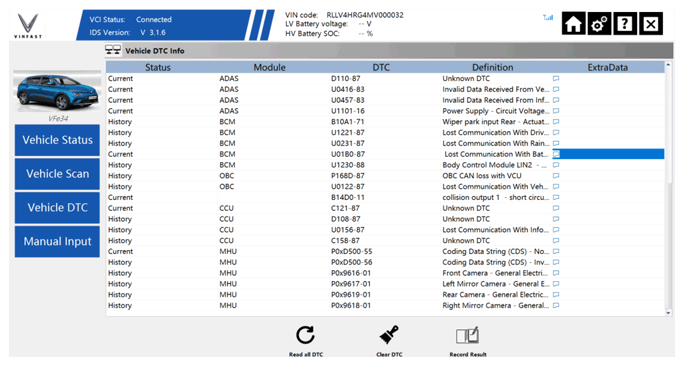The width and height of the screenshot is (684, 366).
Task: Sort by the ExtraData column header
Action: click(x=607, y=67)
